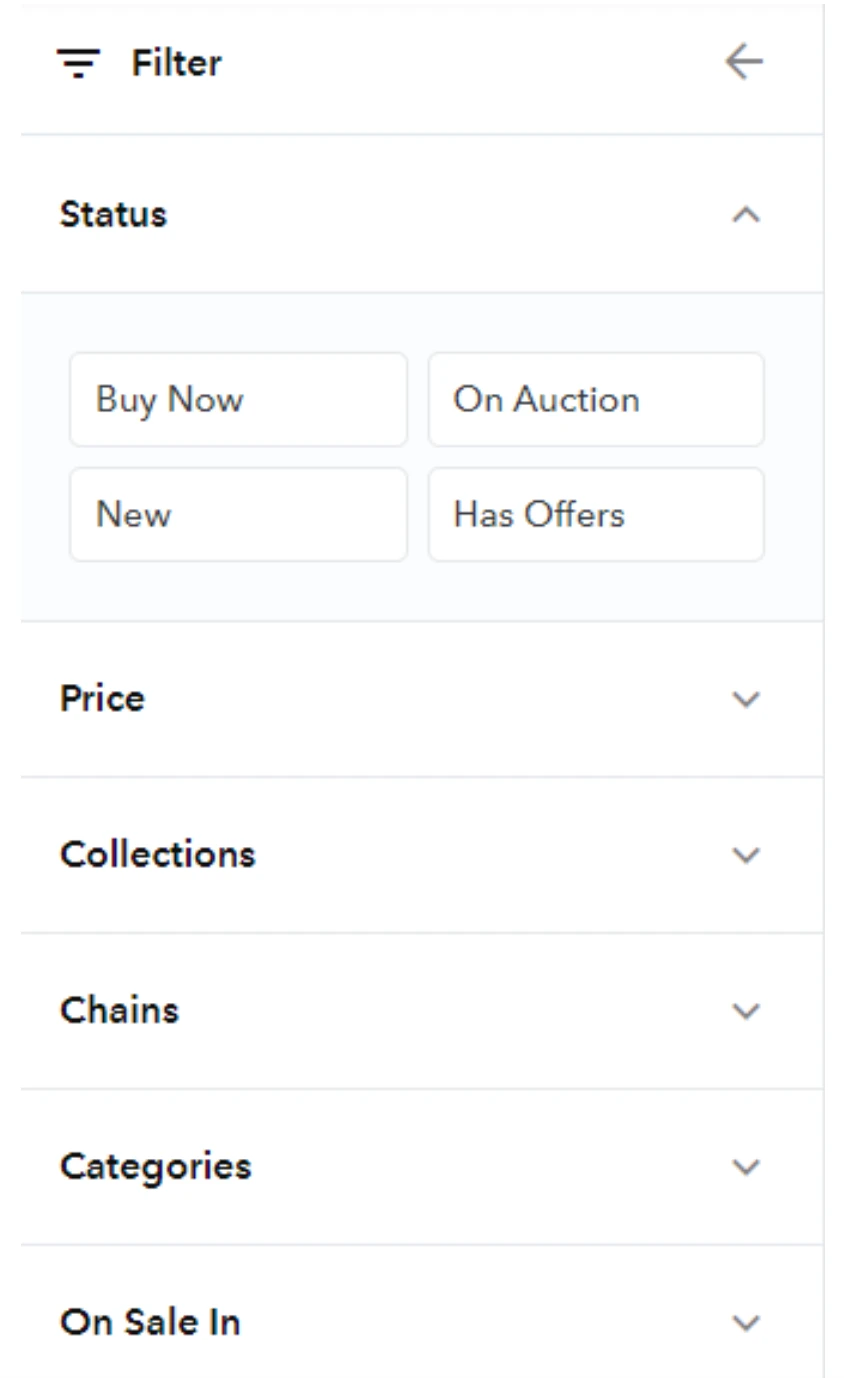Collapse Status section using its up chevron
The image size is (844, 1378).
point(746,215)
